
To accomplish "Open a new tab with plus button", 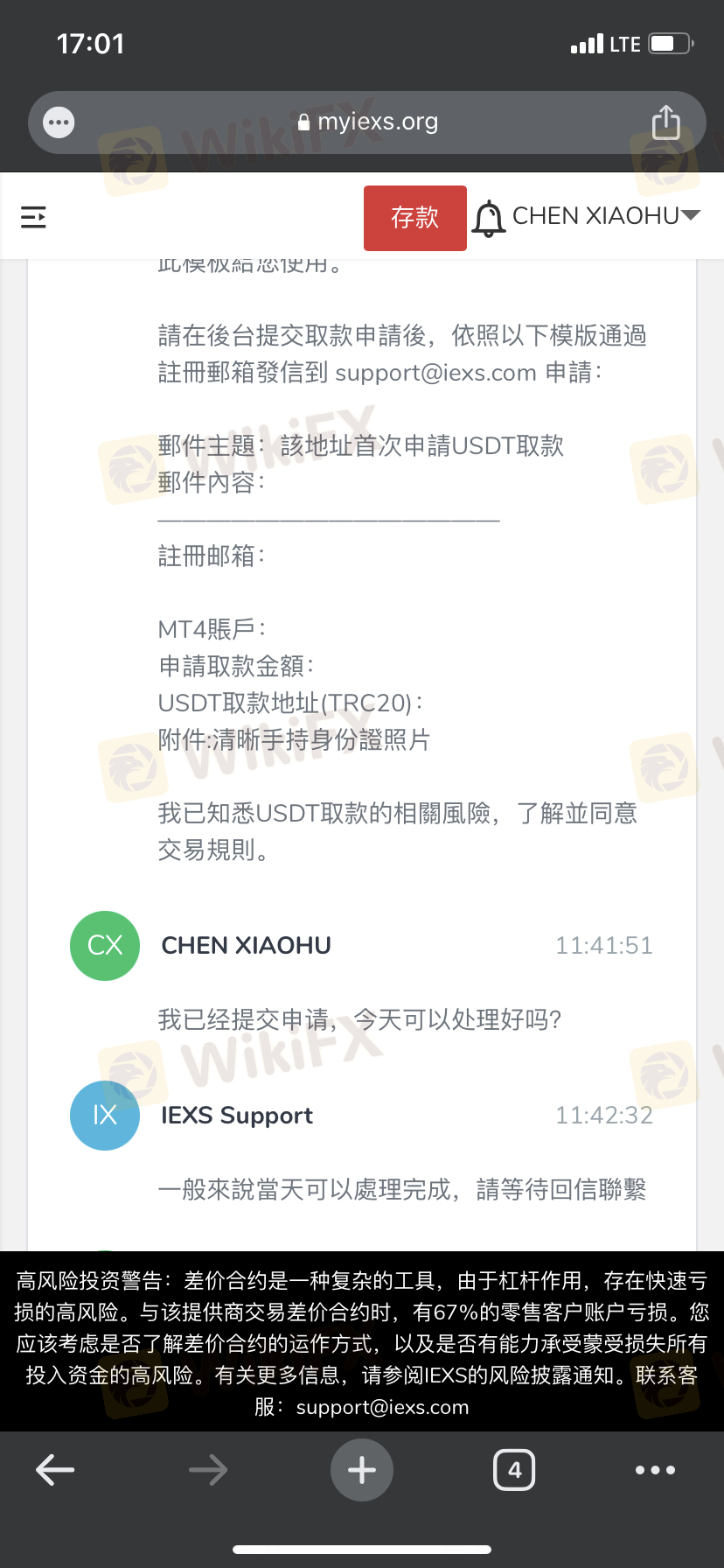I will pos(362,1470).
